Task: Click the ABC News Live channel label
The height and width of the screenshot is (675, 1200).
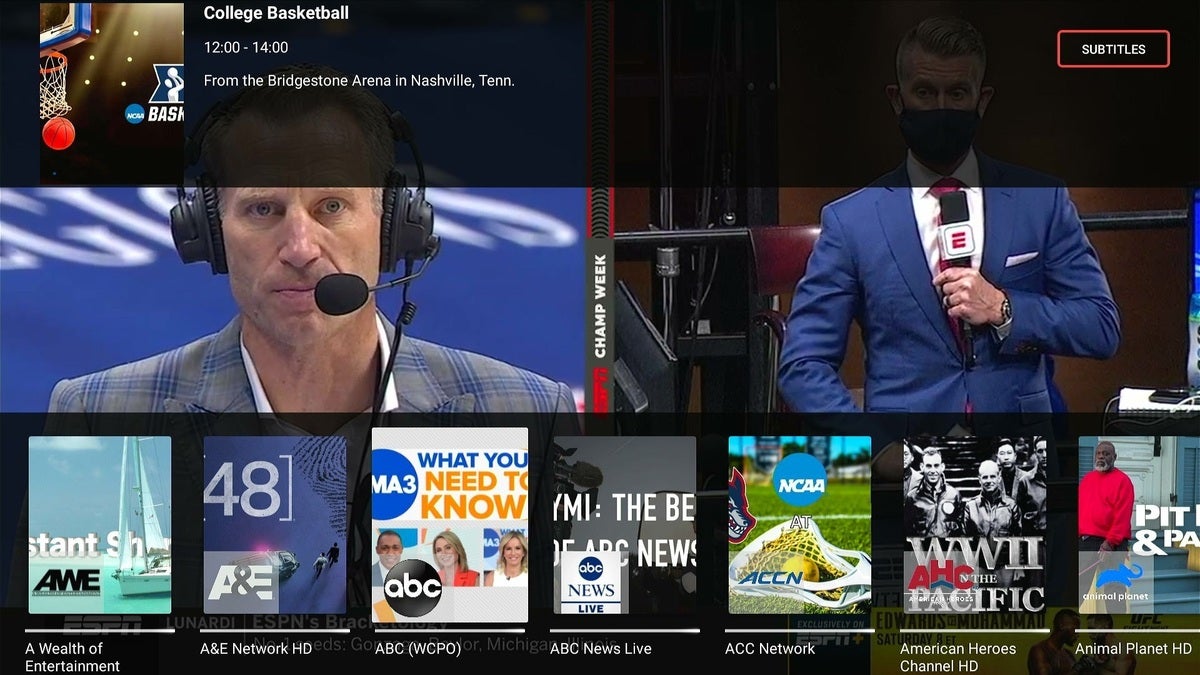Action: tap(601, 649)
